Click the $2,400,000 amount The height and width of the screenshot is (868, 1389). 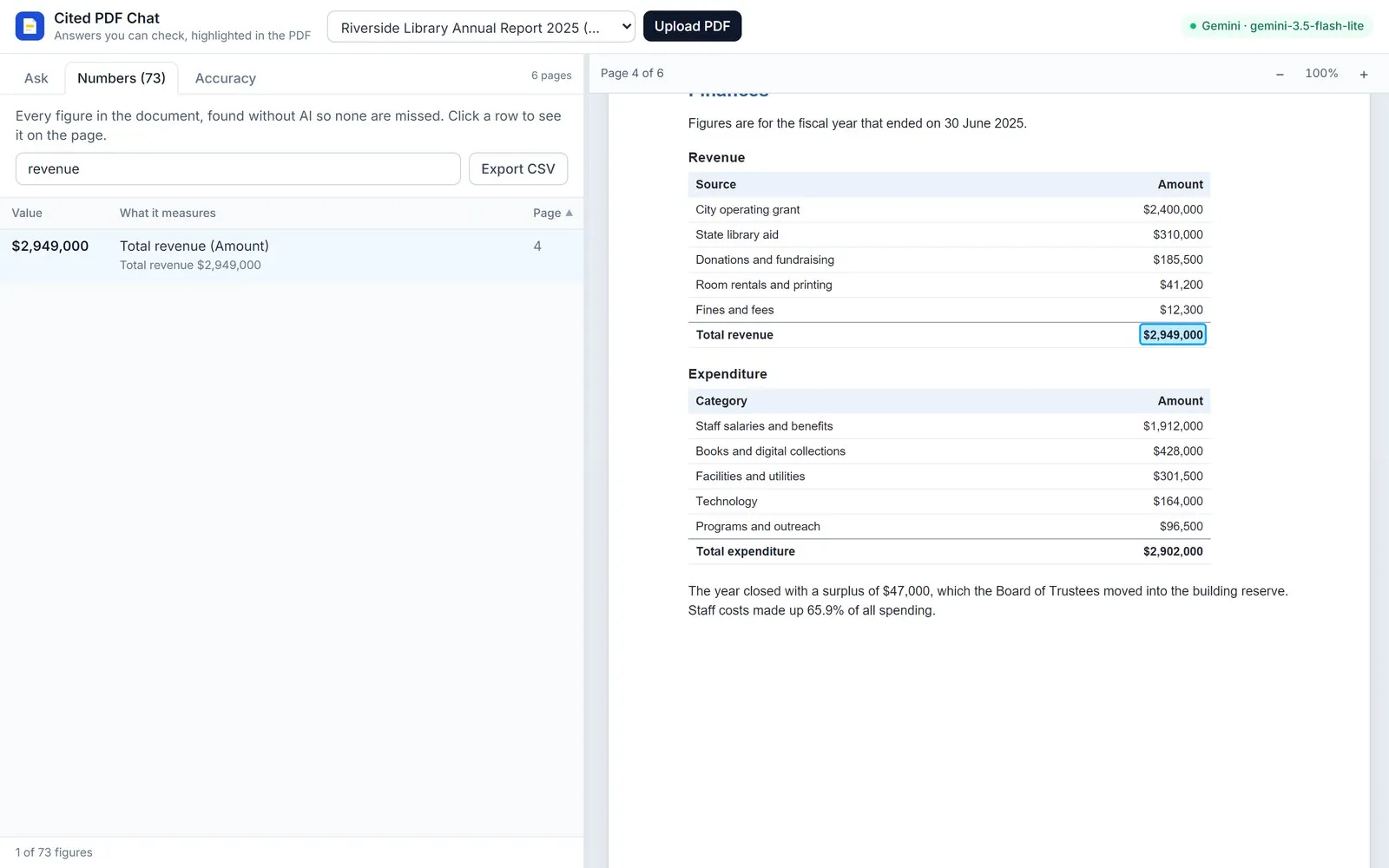coord(1173,209)
